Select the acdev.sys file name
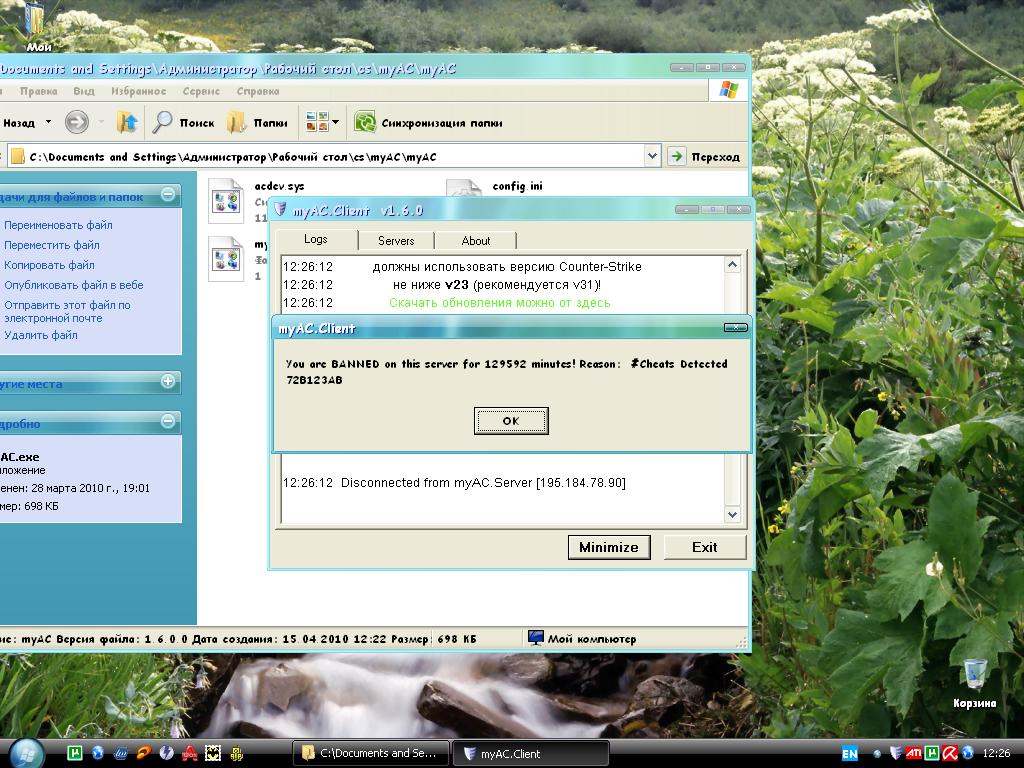Viewport: 1024px width, 768px height. 280,186
